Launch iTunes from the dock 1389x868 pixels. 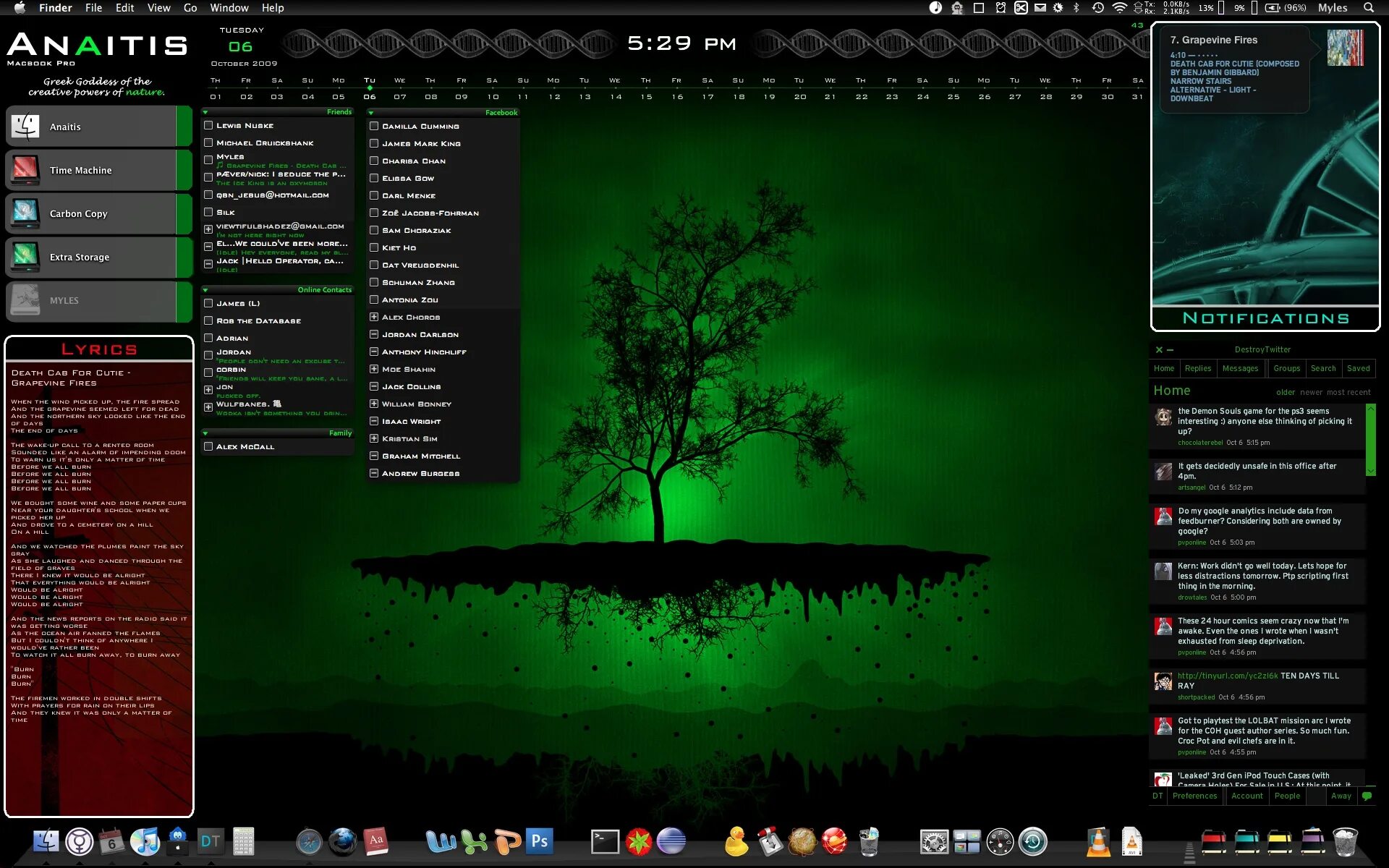pyautogui.click(x=145, y=841)
